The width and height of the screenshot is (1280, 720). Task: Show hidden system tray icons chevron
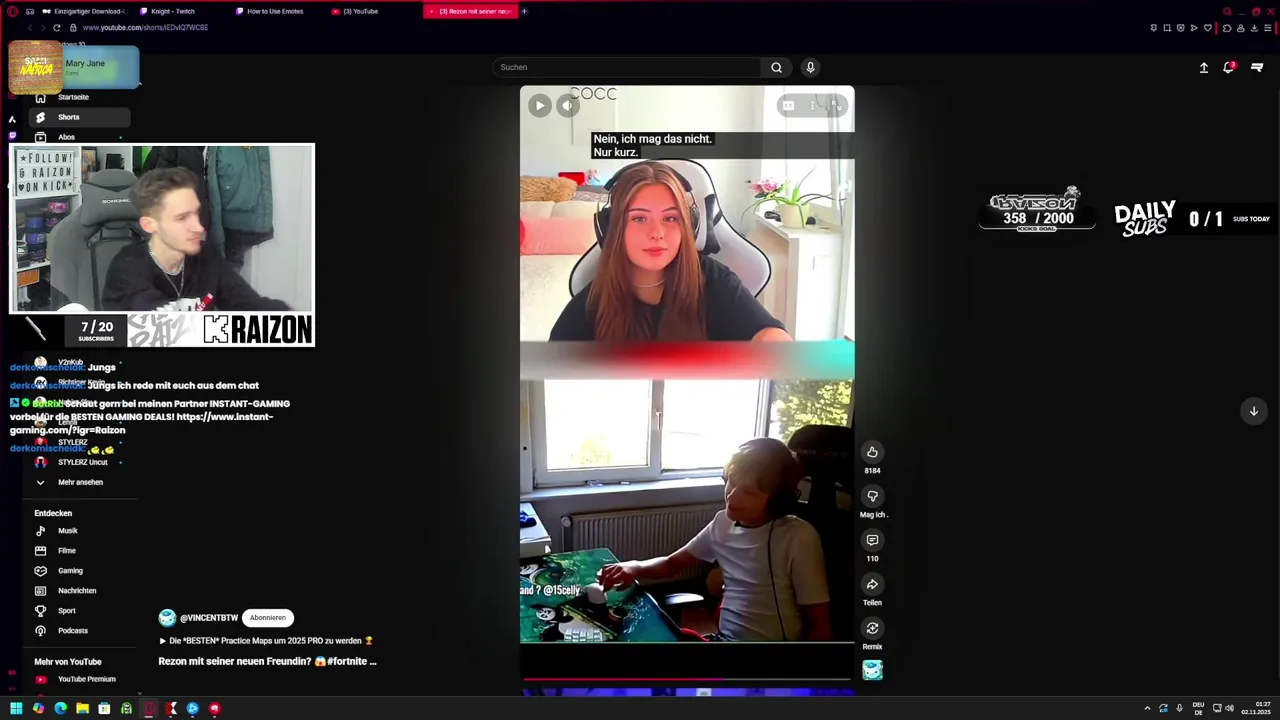tap(1147, 708)
